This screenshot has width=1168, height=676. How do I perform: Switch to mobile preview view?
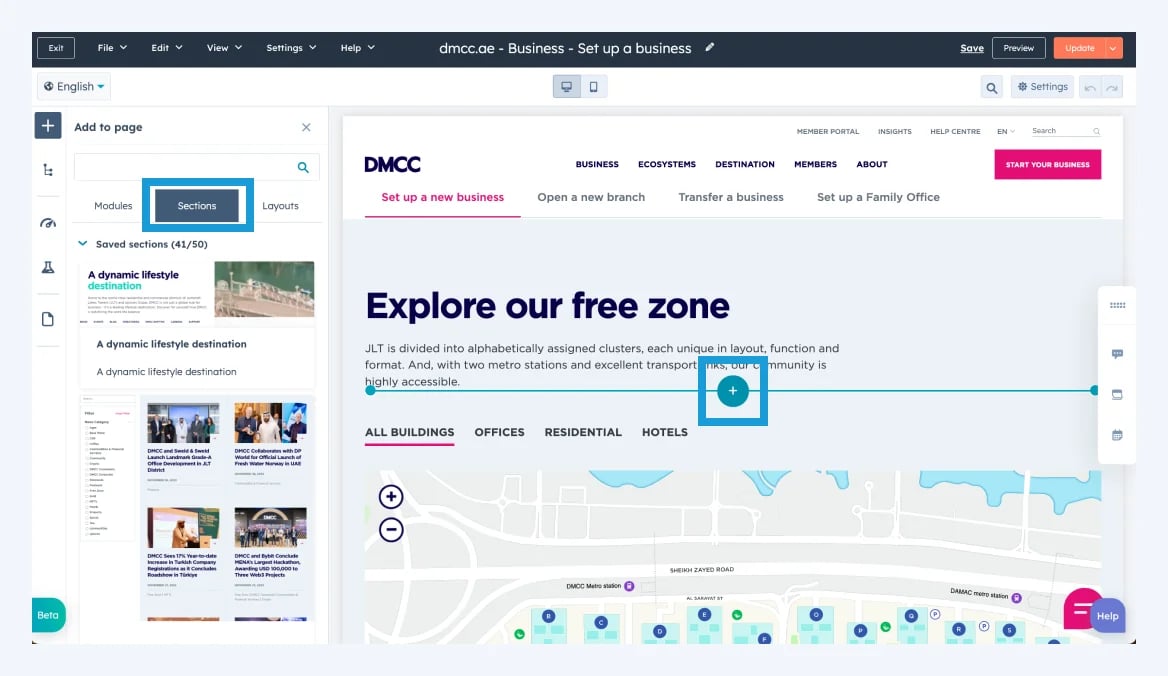(594, 86)
